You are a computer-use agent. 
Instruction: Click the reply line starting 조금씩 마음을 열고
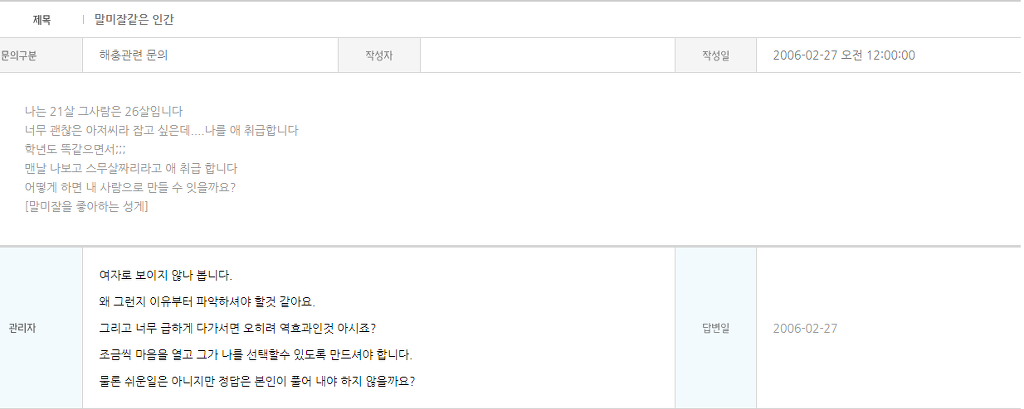tap(255, 354)
